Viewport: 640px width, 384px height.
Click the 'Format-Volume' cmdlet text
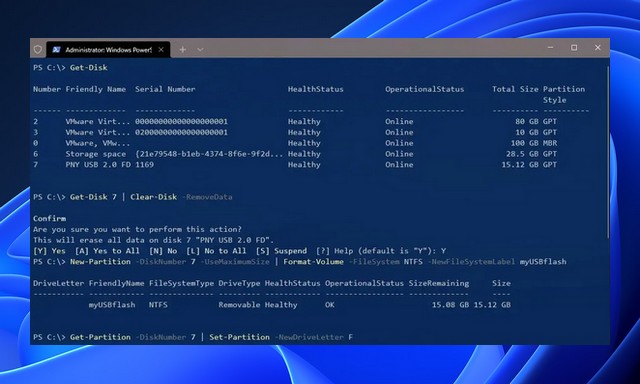click(313, 262)
